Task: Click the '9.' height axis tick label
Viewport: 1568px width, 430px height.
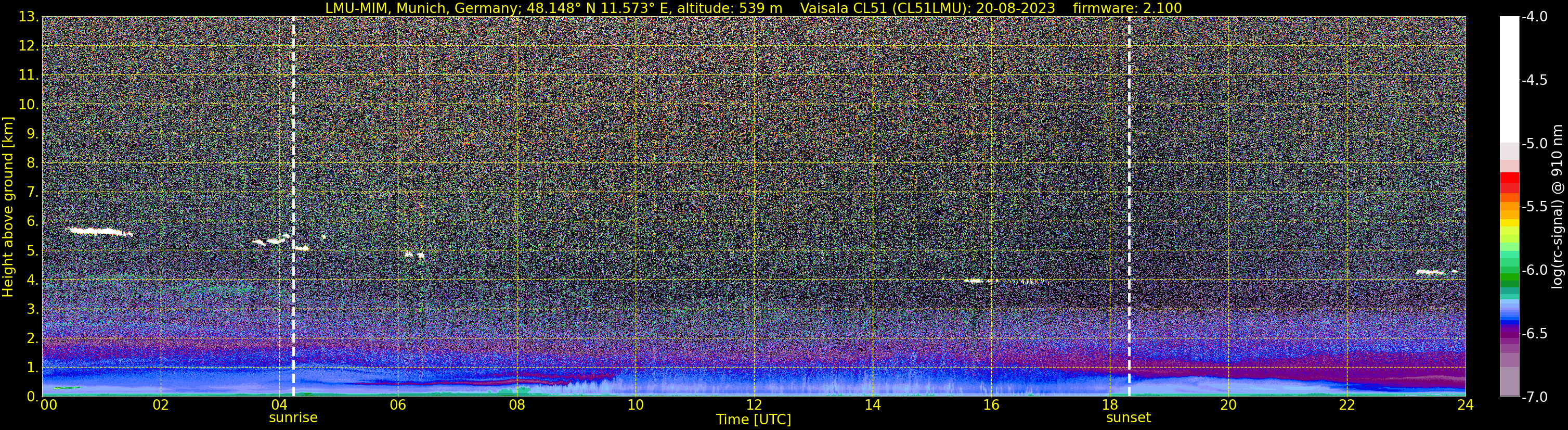Action: coord(33,134)
